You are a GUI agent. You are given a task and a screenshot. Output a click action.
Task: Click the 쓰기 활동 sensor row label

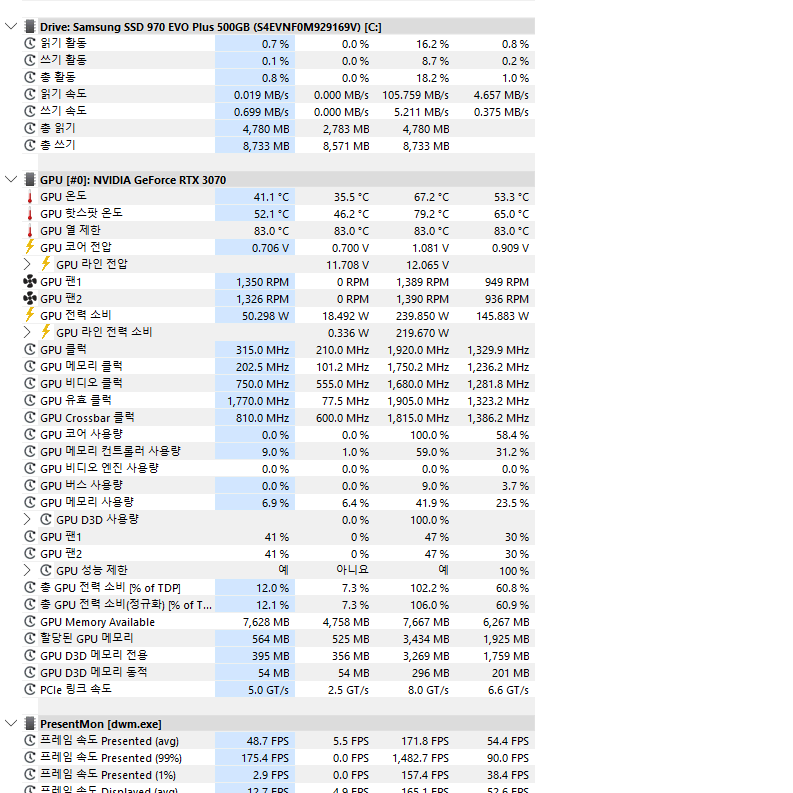63,60
